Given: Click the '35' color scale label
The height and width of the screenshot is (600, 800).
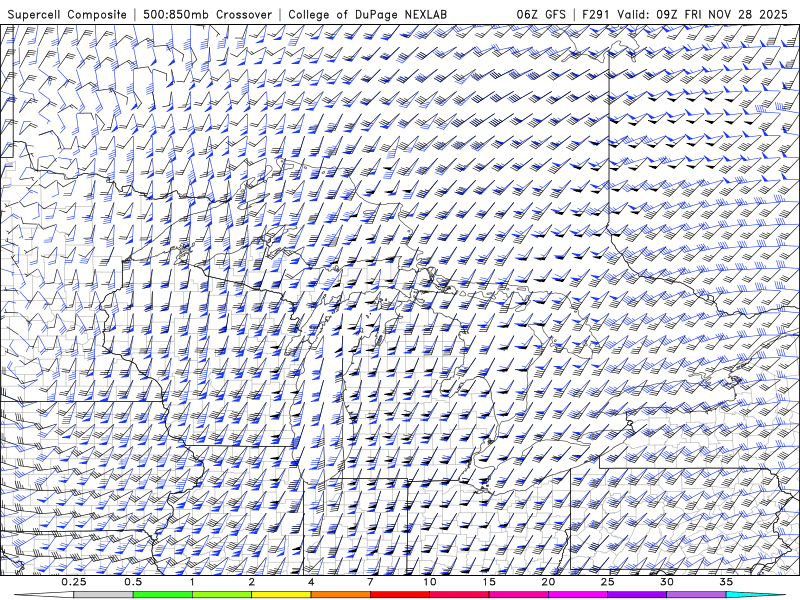Looking at the screenshot, I should click(726, 582).
